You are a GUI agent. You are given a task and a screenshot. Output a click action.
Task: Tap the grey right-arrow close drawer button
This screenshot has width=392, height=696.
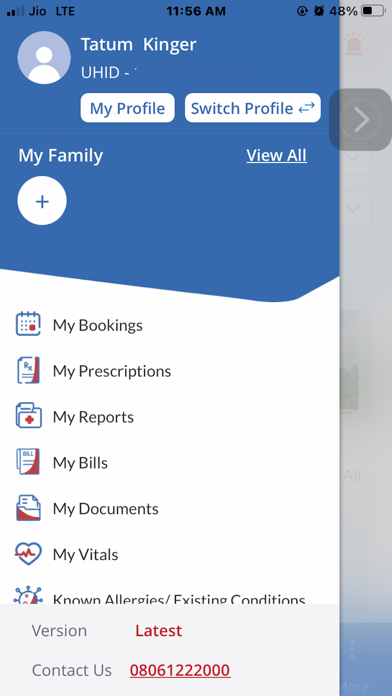[x=360, y=120]
